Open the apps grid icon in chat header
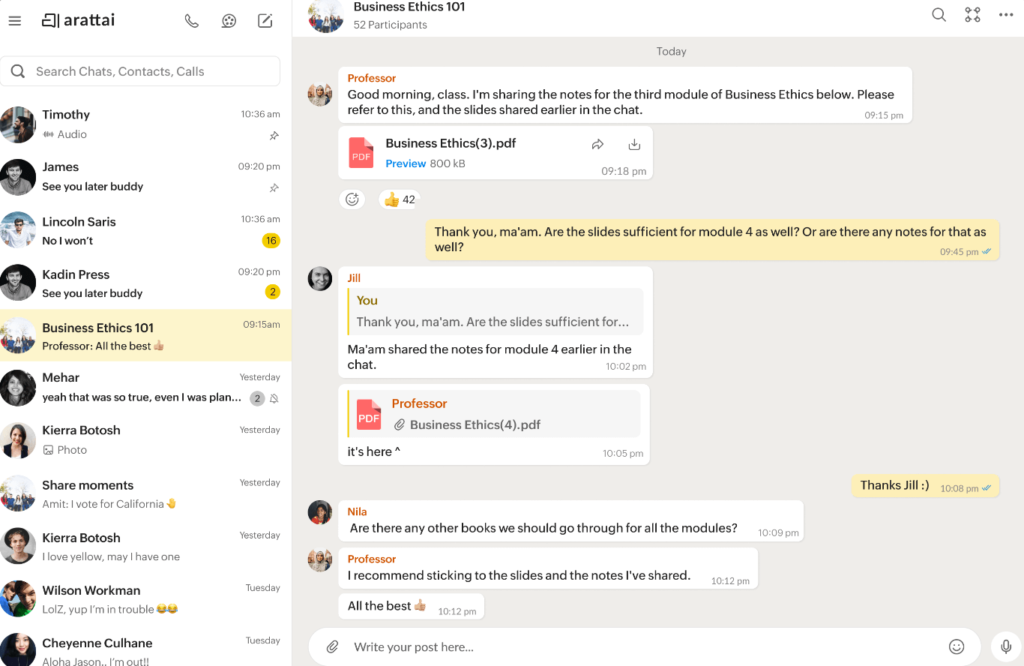Viewport: 1024px width, 666px height. 972,14
